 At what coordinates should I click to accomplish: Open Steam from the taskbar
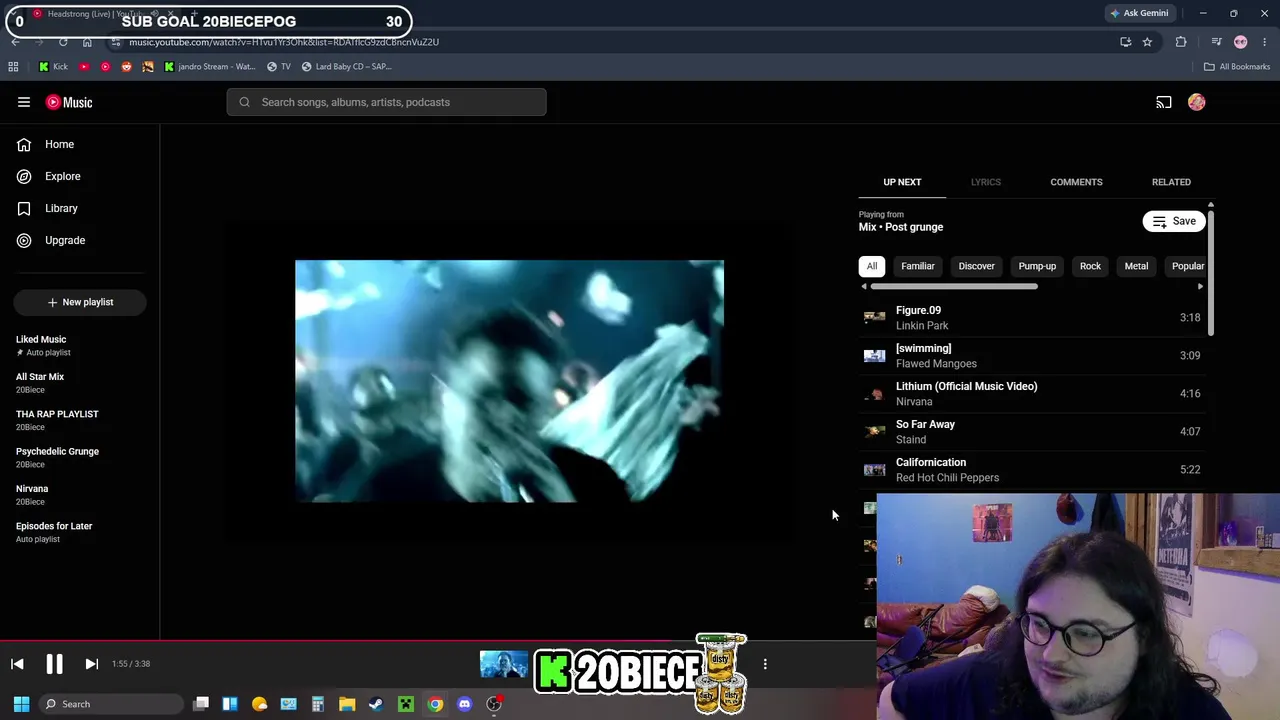pos(376,704)
